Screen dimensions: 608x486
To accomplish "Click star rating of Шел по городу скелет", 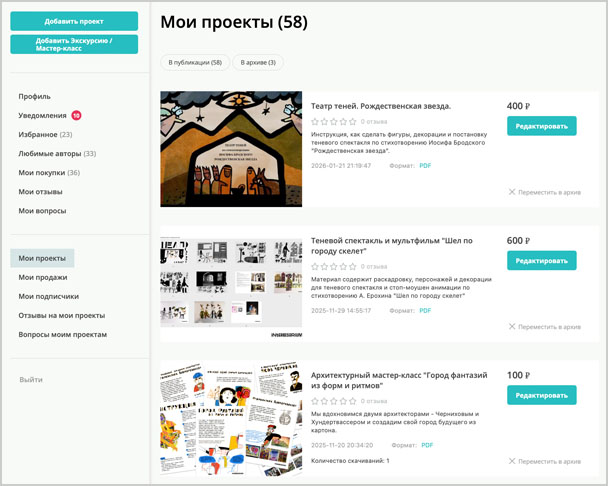I will (333, 266).
